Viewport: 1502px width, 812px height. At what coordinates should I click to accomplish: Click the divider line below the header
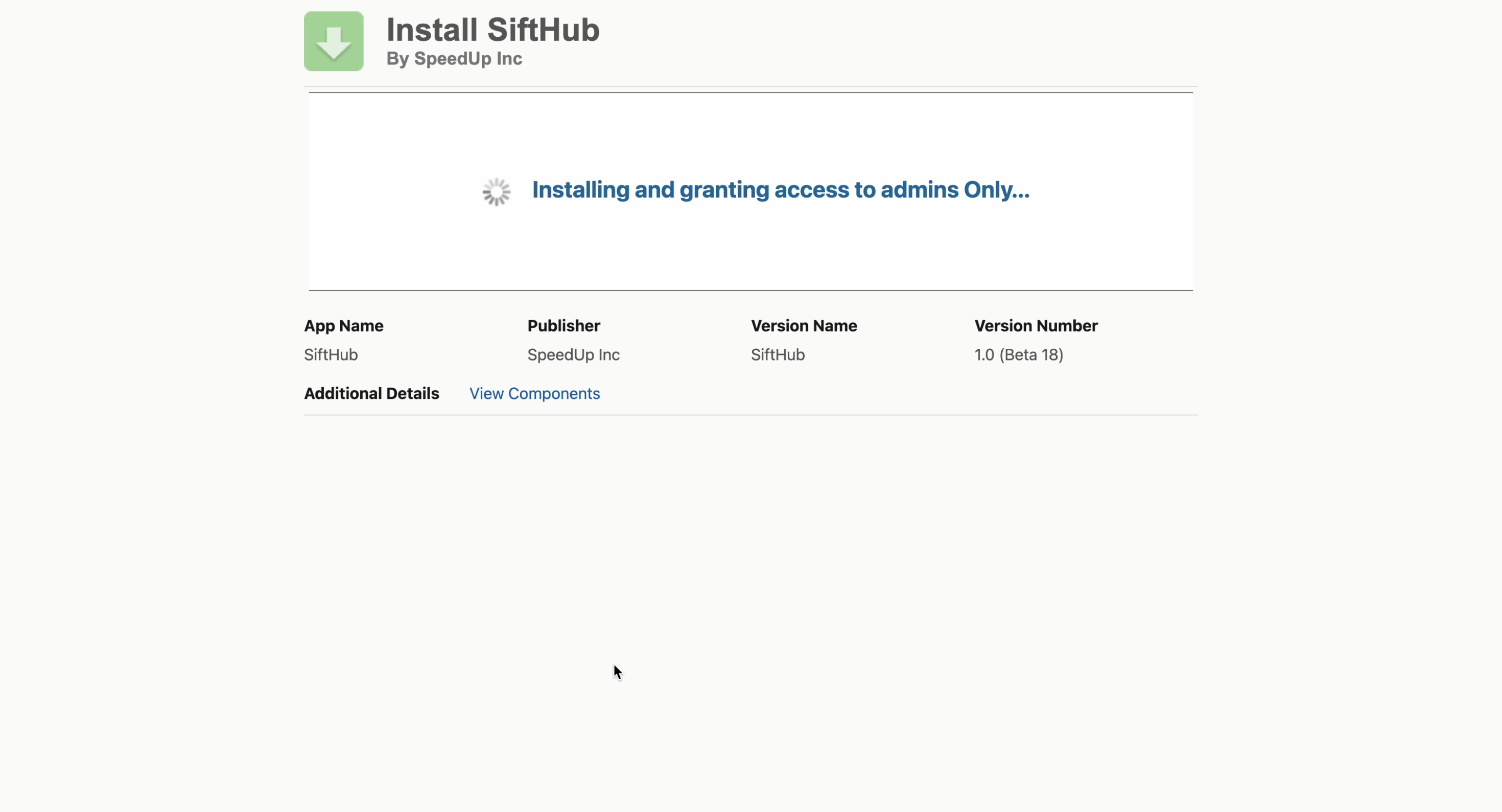(750, 87)
